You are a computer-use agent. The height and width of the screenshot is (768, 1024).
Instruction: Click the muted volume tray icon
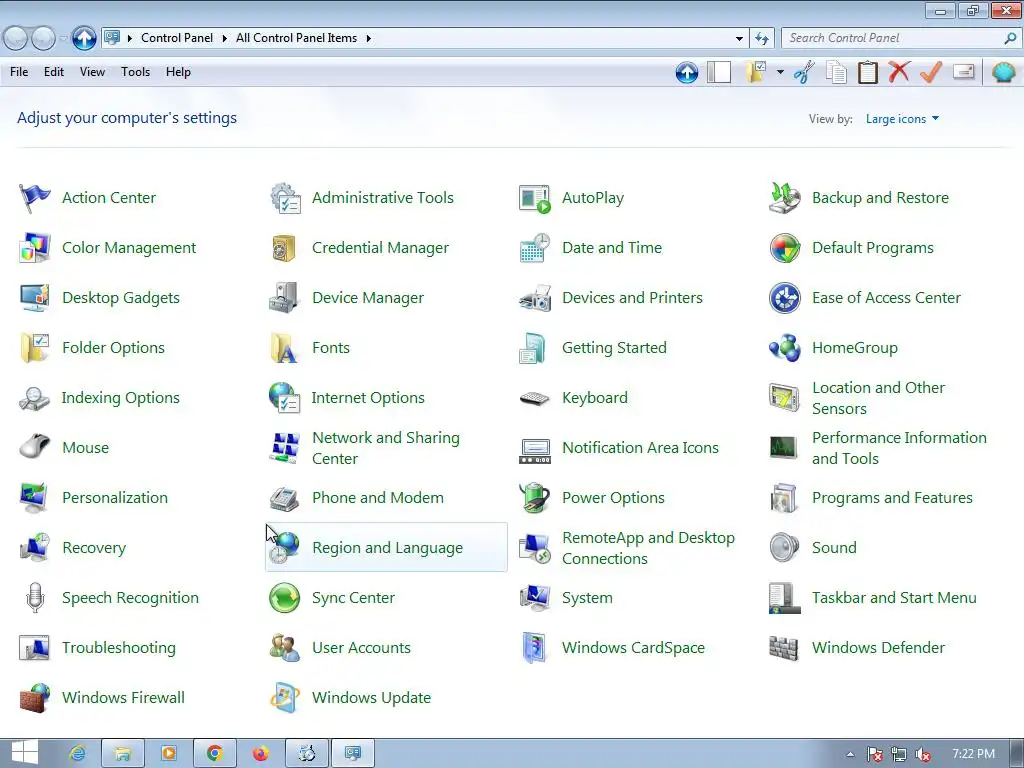(923, 755)
